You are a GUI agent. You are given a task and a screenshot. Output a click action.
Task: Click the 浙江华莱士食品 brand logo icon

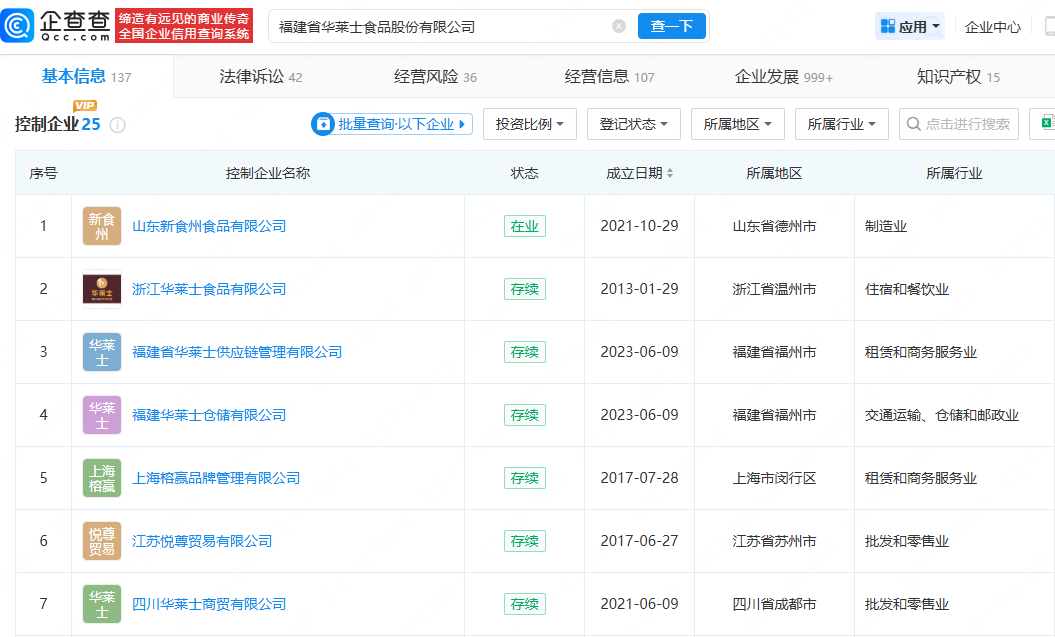tap(102, 289)
